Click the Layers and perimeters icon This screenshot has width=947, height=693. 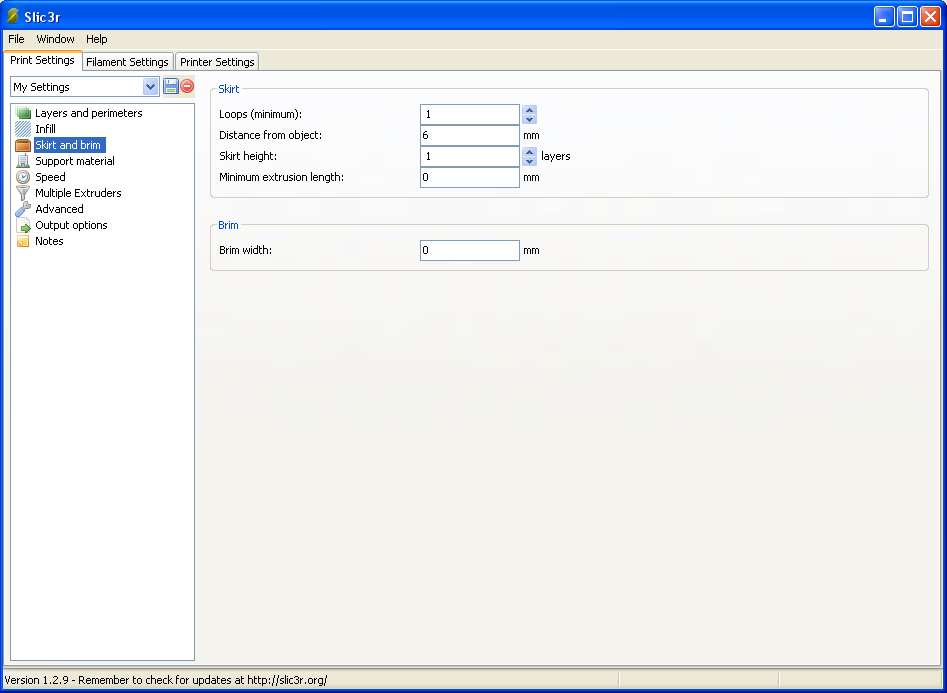(x=23, y=113)
